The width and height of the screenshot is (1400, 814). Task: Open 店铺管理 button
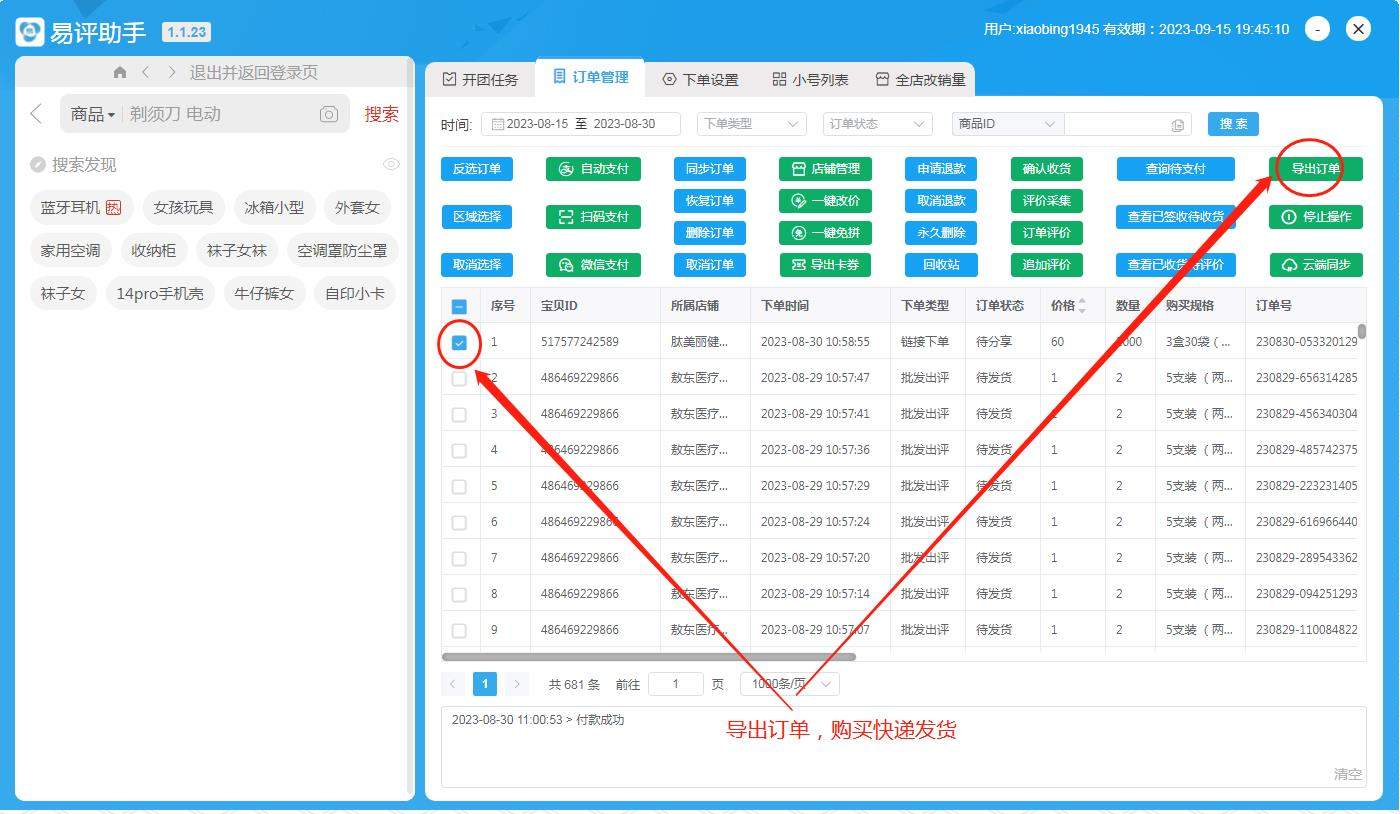click(825, 169)
